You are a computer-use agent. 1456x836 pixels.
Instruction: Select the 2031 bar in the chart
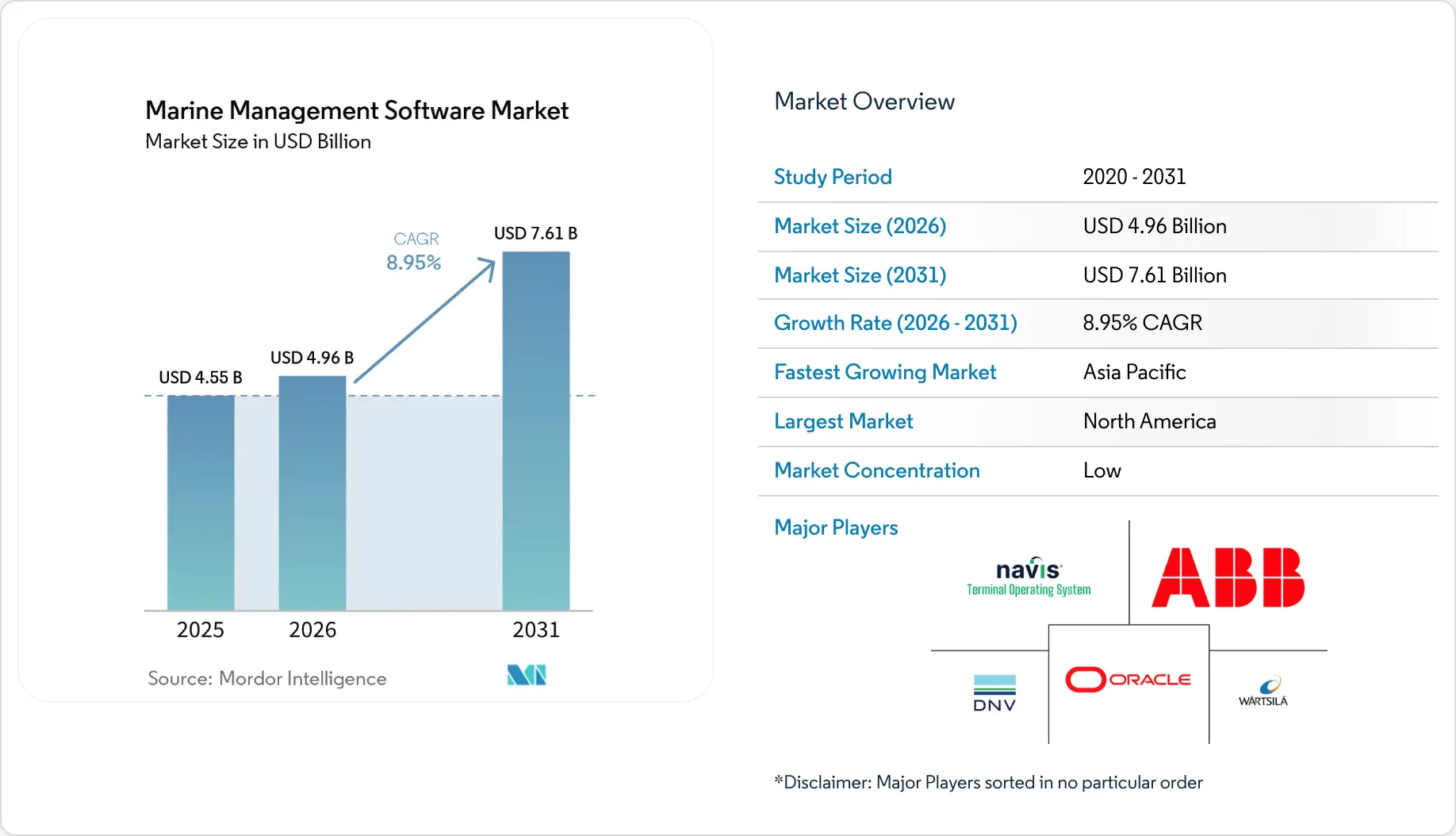536,431
